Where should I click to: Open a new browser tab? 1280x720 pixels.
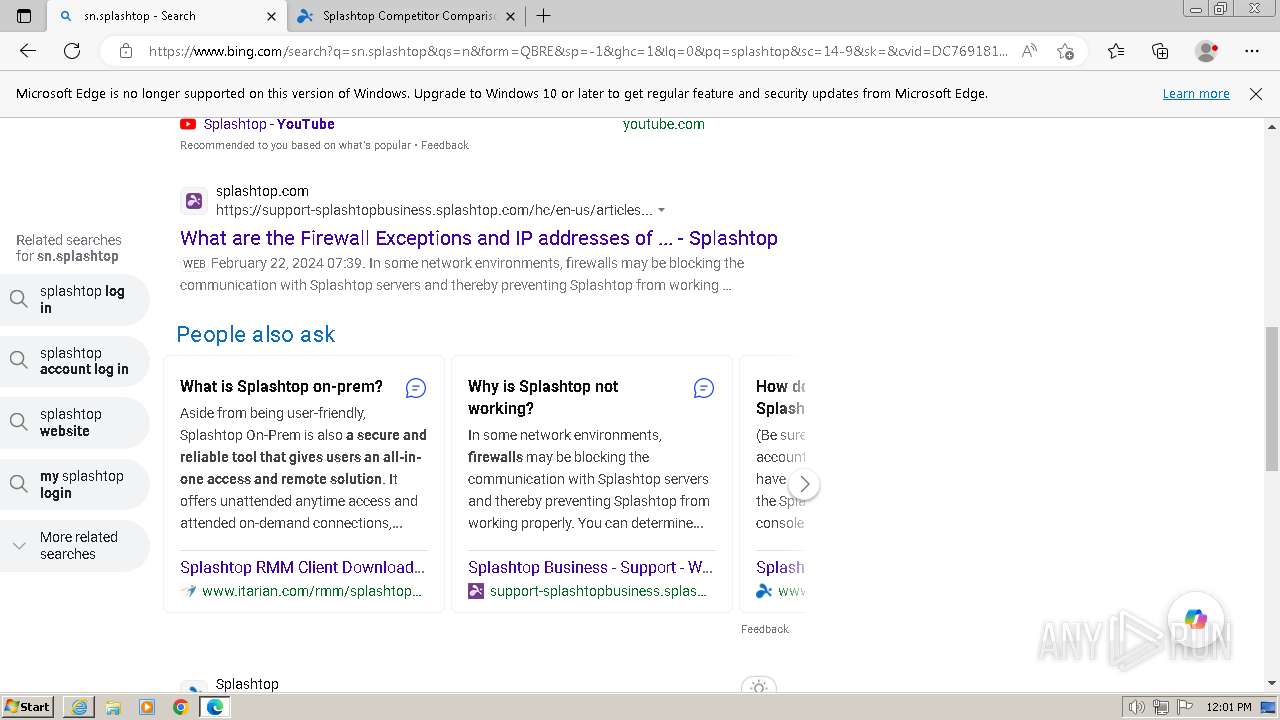click(x=543, y=16)
